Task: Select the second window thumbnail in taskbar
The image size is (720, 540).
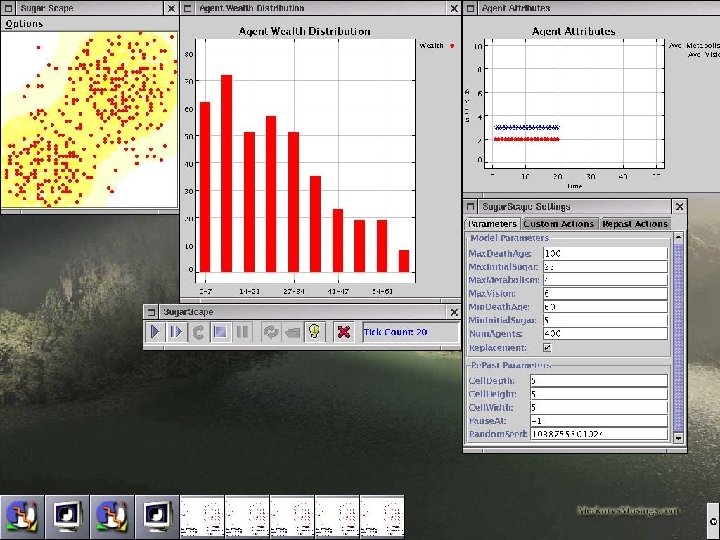Action: point(247,517)
